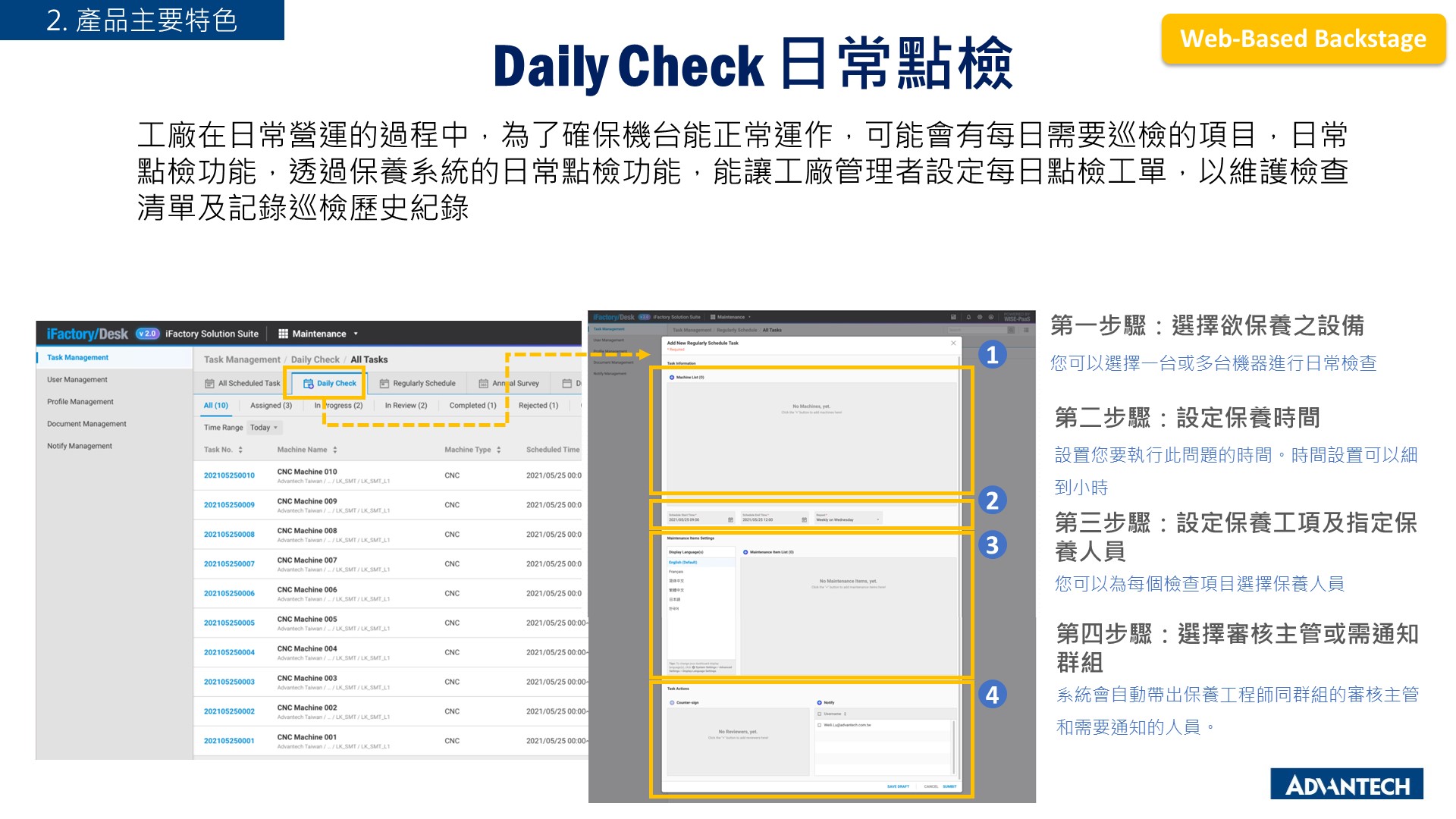Filter by Rejected (1) status
Image resolution: width=1456 pixels, height=819 pixels.
pyautogui.click(x=538, y=406)
